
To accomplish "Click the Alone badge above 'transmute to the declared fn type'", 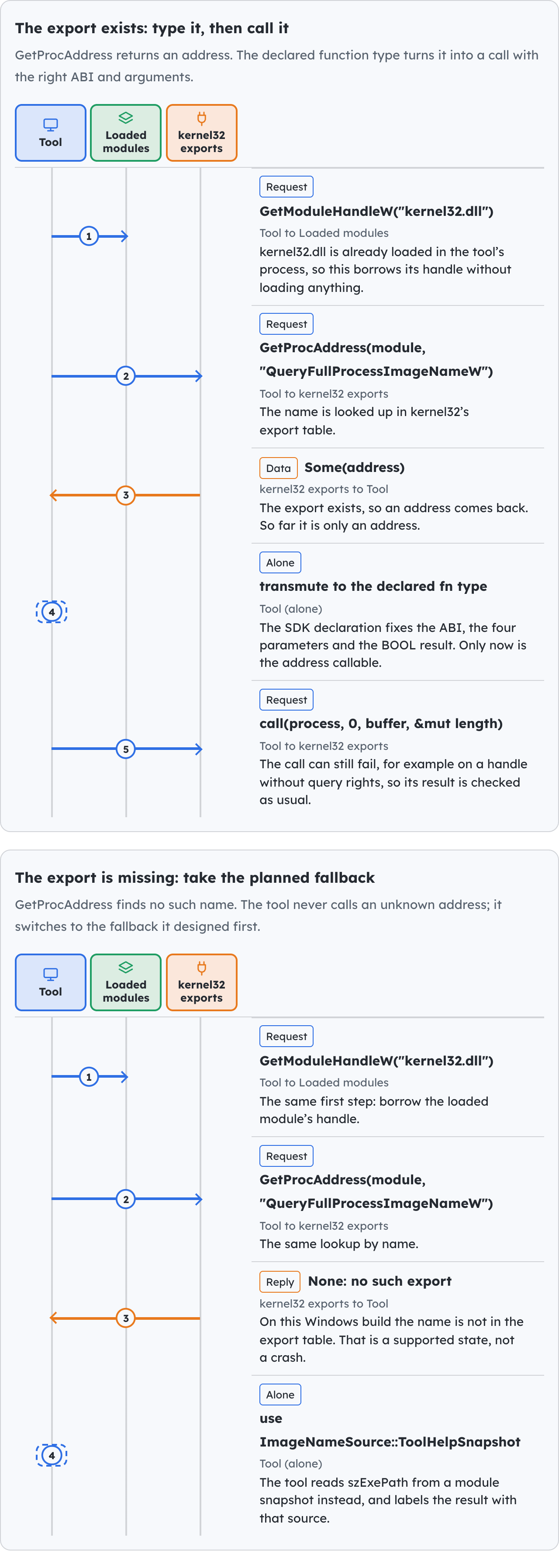I will [280, 563].
